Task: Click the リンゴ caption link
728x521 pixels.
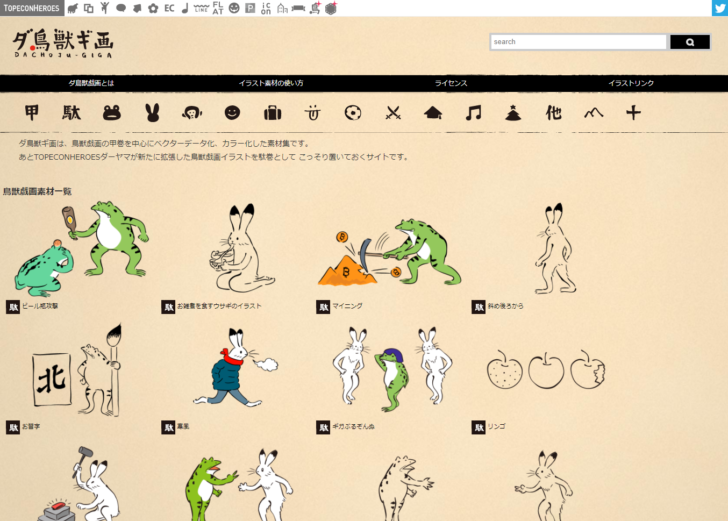Action: (496, 426)
